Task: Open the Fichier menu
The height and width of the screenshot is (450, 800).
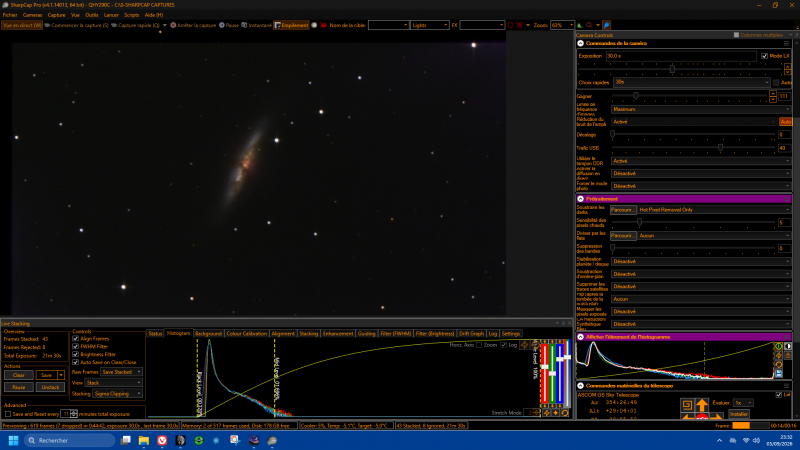Action: [10, 15]
